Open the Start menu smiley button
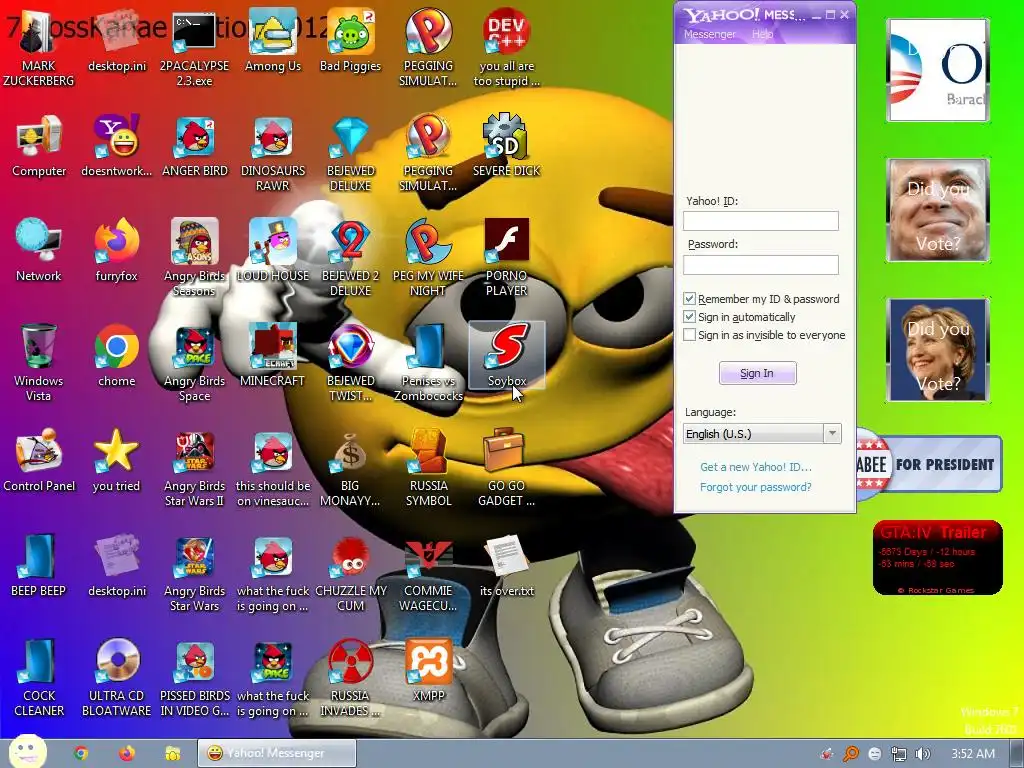Image resolution: width=1024 pixels, height=768 pixels. (x=28, y=752)
